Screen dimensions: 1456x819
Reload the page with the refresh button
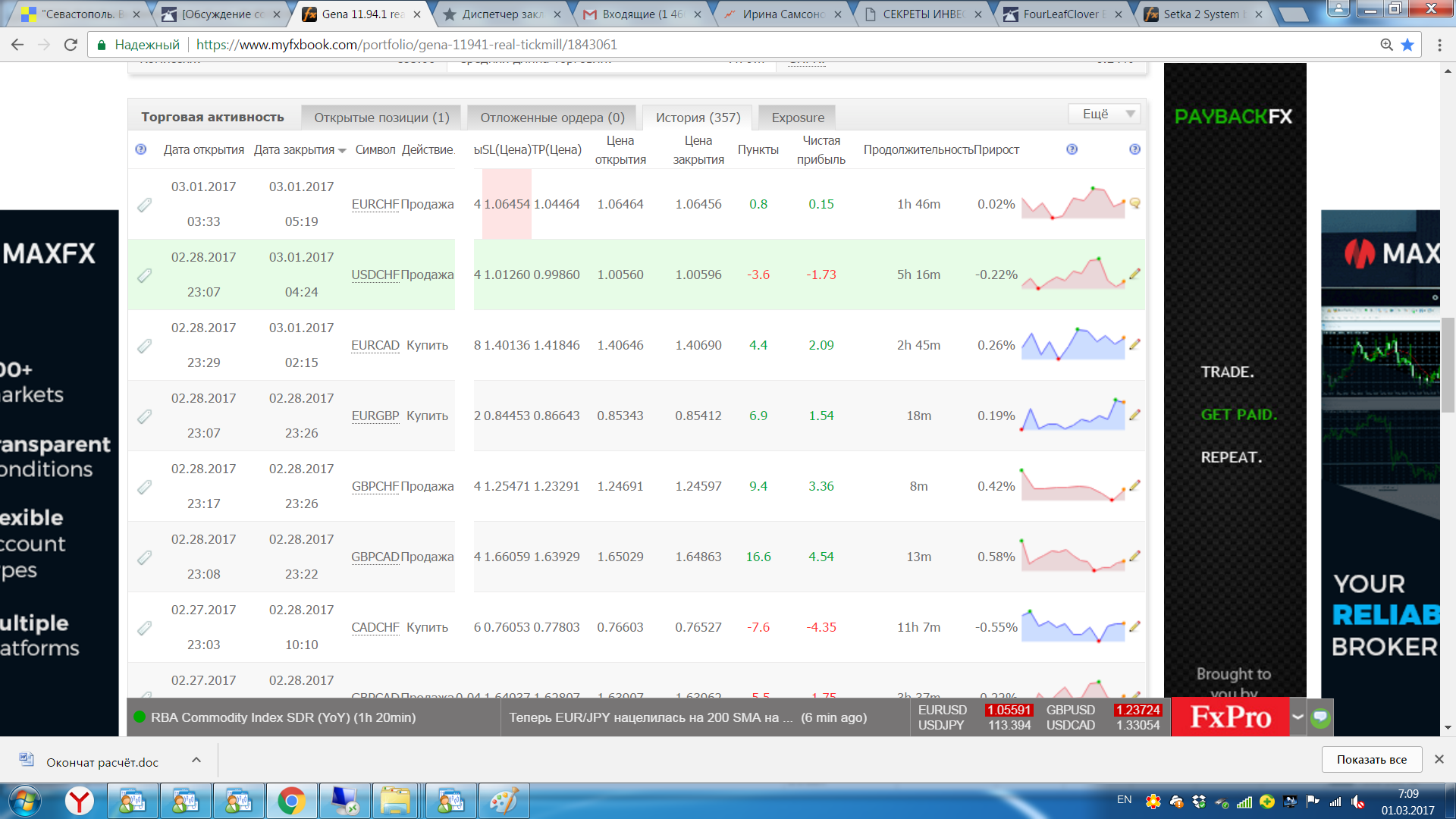pyautogui.click(x=71, y=45)
